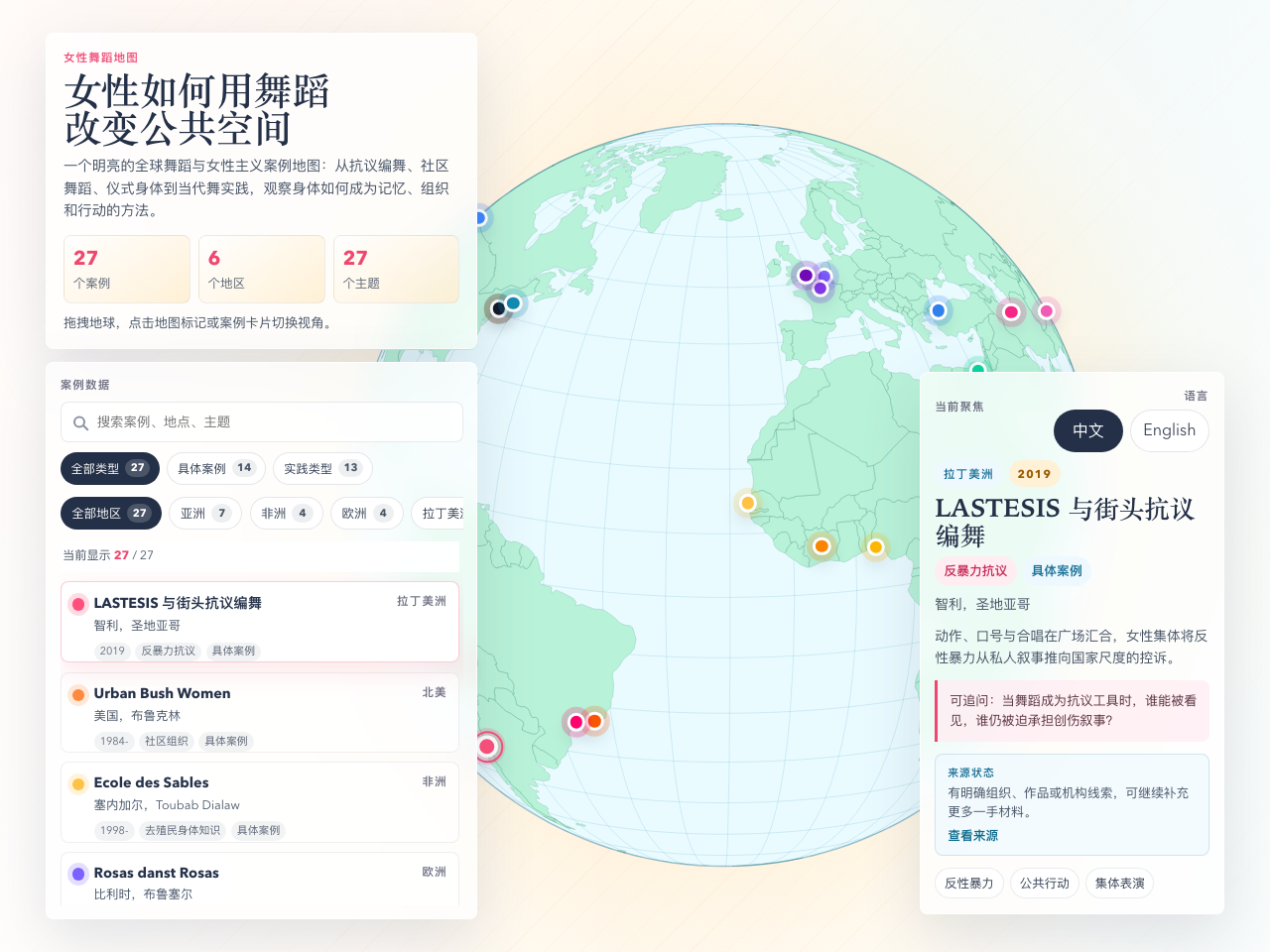
Task: Select the 全部地区 region chip
Action: 111,513
